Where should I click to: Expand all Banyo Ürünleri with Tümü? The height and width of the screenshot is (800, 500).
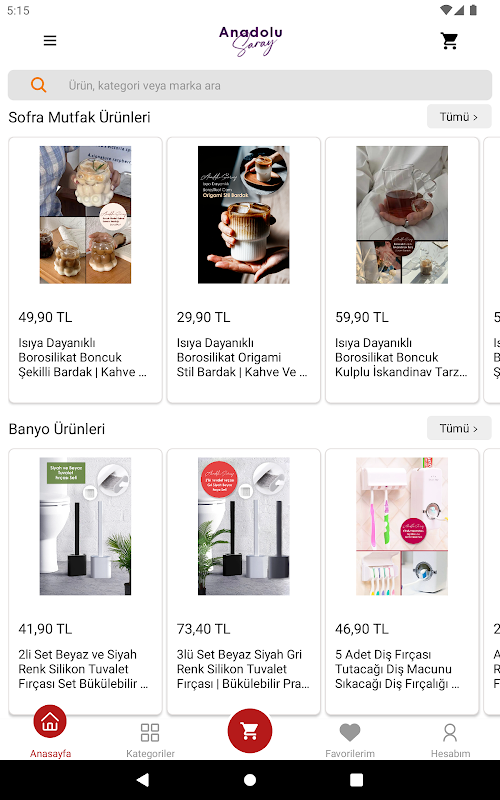tap(459, 428)
